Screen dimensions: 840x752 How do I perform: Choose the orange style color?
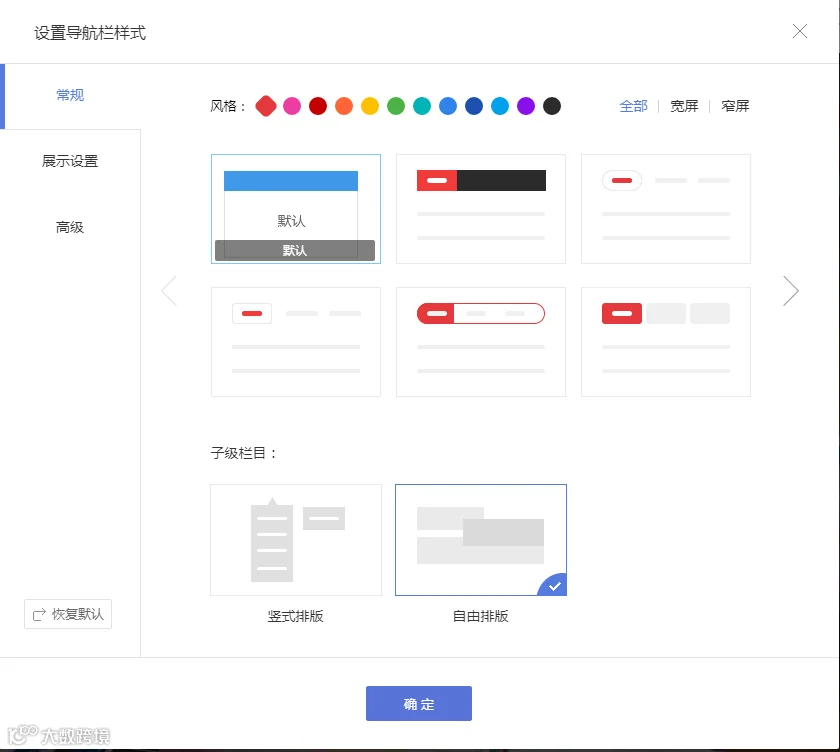click(344, 106)
